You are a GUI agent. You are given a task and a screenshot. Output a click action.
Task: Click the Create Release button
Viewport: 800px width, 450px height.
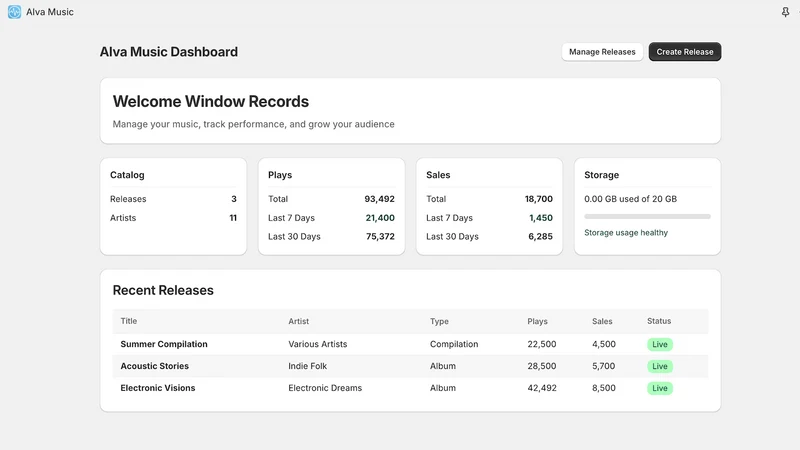tap(685, 52)
